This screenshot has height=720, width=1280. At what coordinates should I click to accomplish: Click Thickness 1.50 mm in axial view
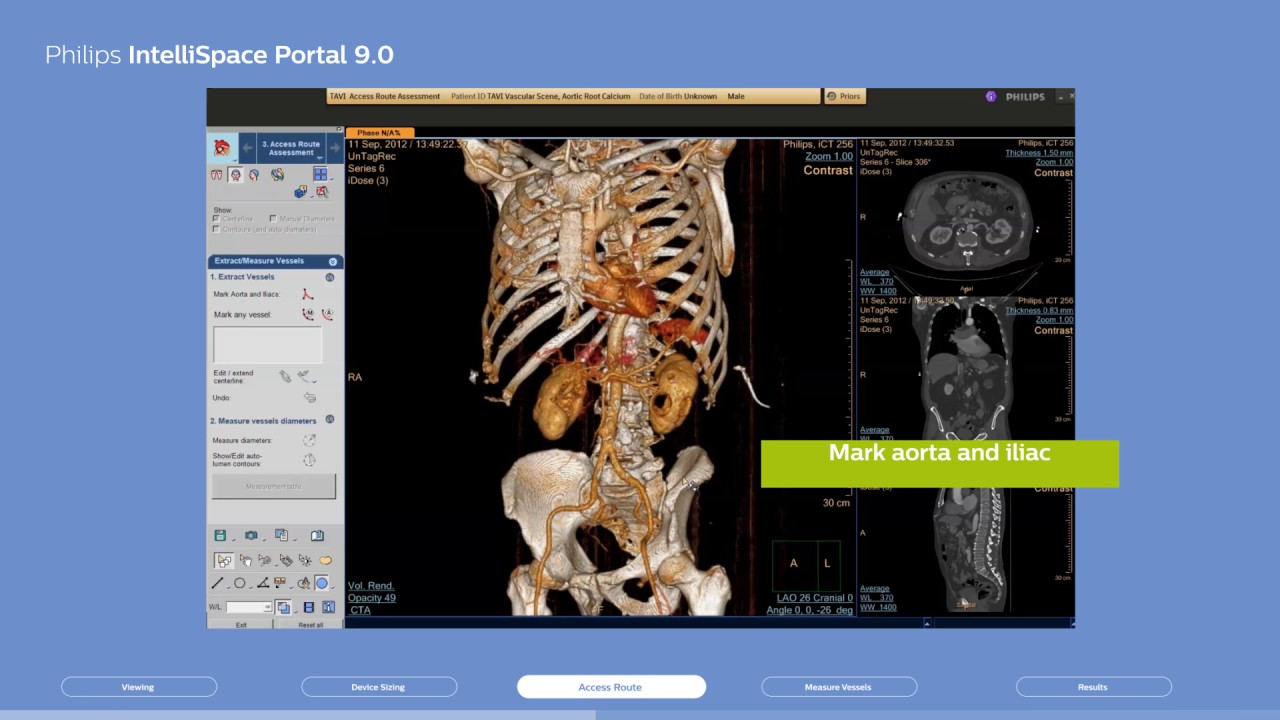(1040, 153)
